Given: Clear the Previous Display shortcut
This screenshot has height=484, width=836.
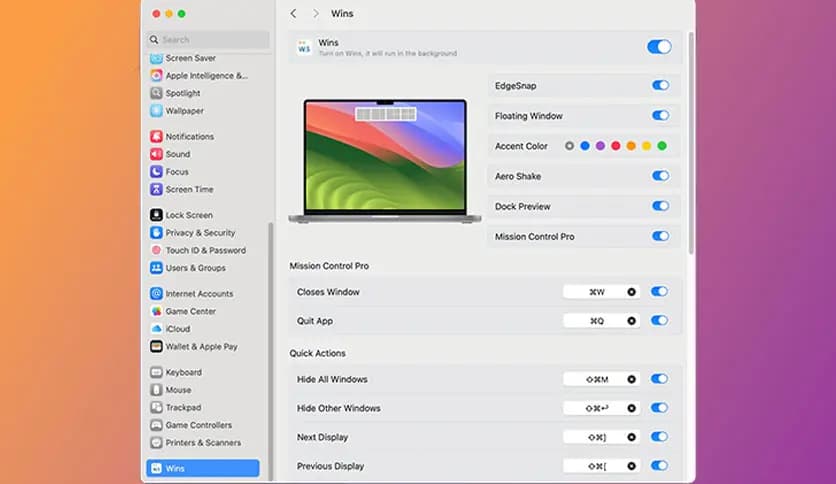Looking at the screenshot, I should coord(631,466).
